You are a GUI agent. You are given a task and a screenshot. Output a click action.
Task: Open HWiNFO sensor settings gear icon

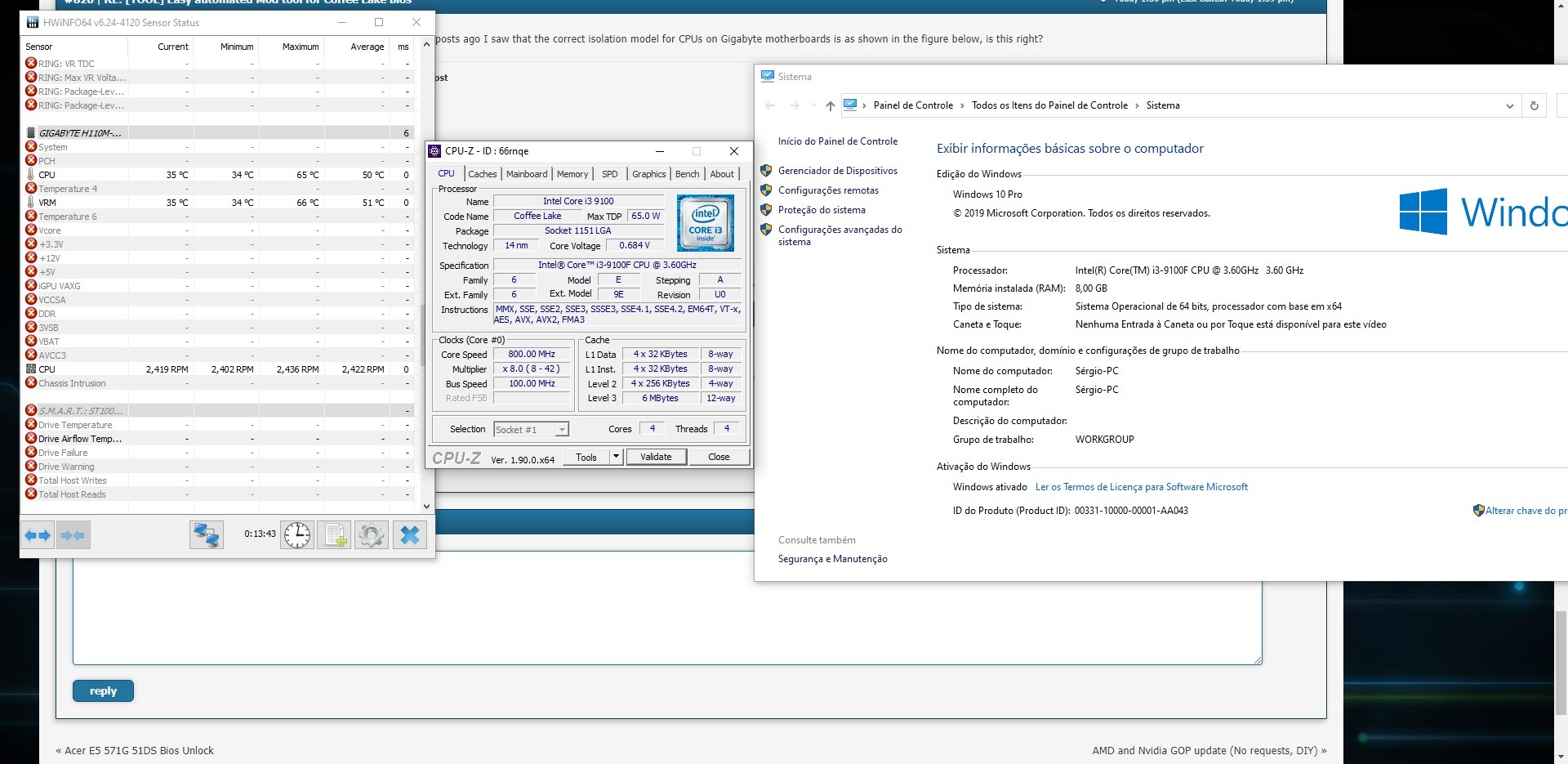pos(372,535)
